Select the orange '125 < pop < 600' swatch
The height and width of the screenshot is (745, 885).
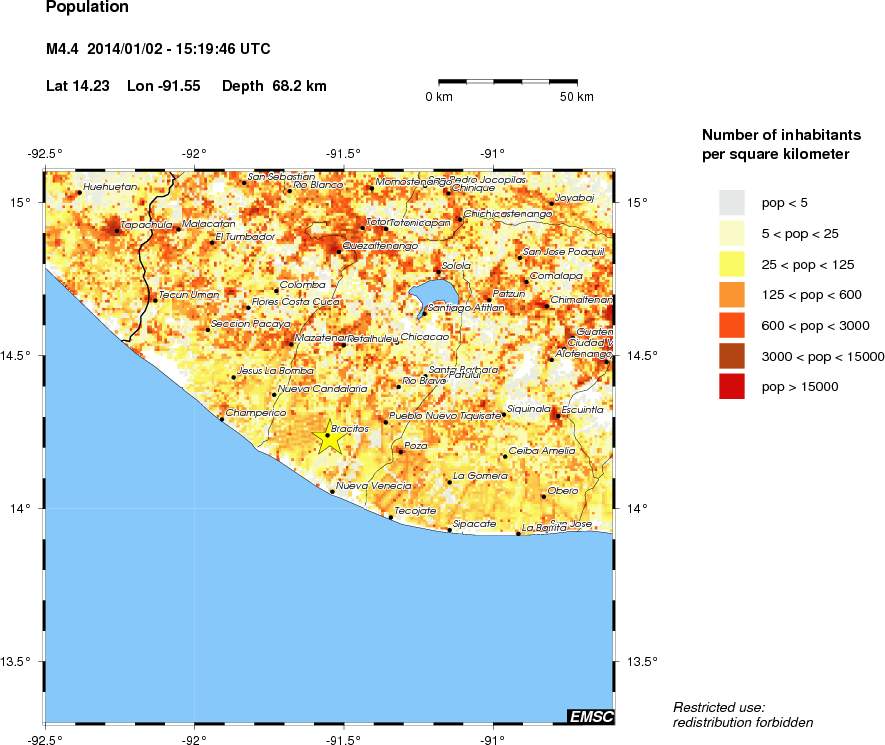tap(733, 295)
